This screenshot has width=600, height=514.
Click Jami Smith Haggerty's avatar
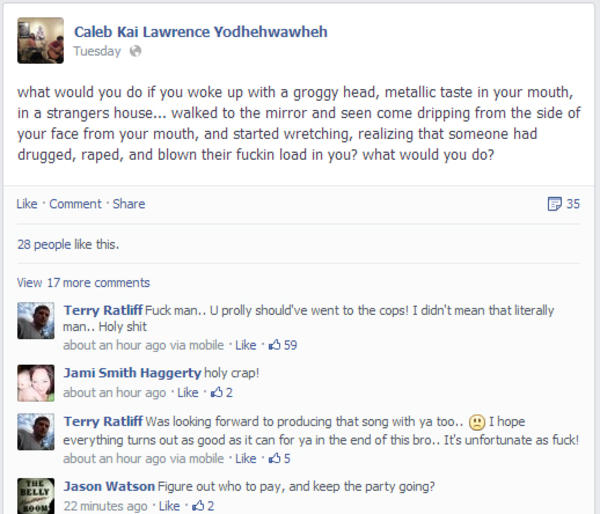point(37,382)
